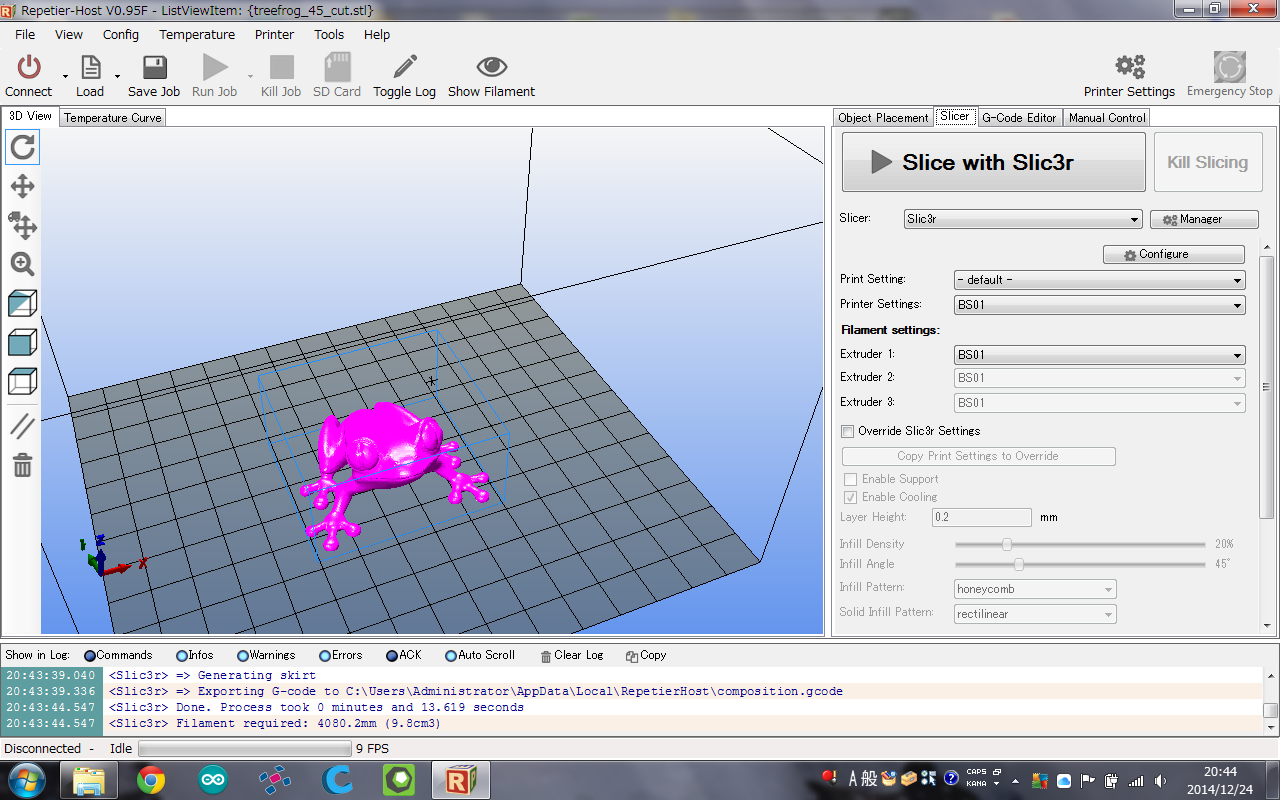The height and width of the screenshot is (800, 1280).
Task: Delete the object with the trash icon
Action: point(22,465)
